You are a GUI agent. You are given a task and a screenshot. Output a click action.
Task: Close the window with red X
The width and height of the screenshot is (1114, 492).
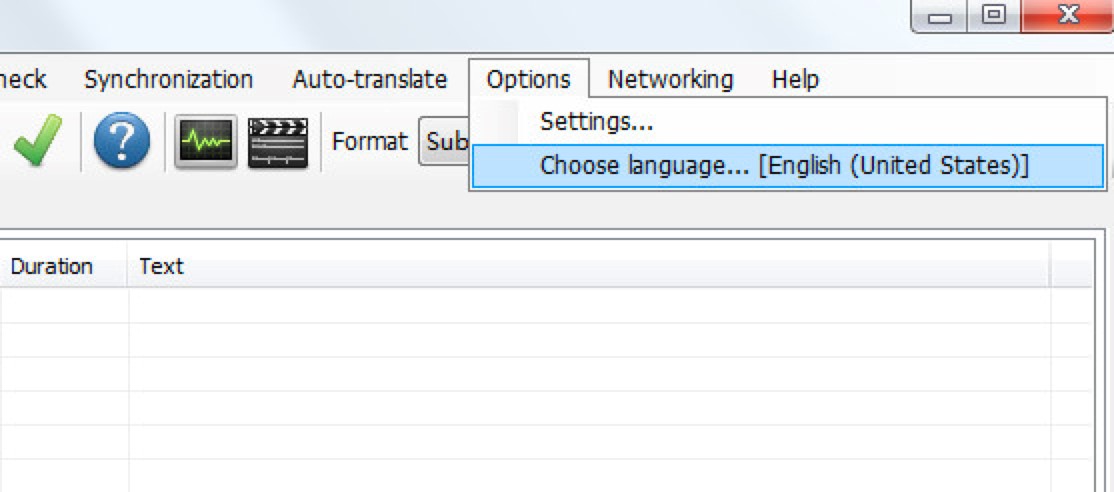[x=1067, y=17]
